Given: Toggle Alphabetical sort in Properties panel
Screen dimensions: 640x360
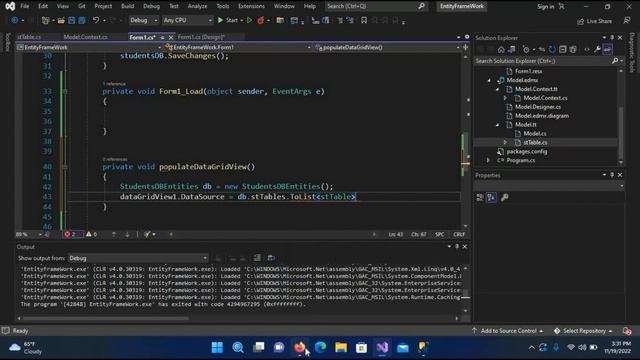Looking at the screenshot, I should [491, 198].
